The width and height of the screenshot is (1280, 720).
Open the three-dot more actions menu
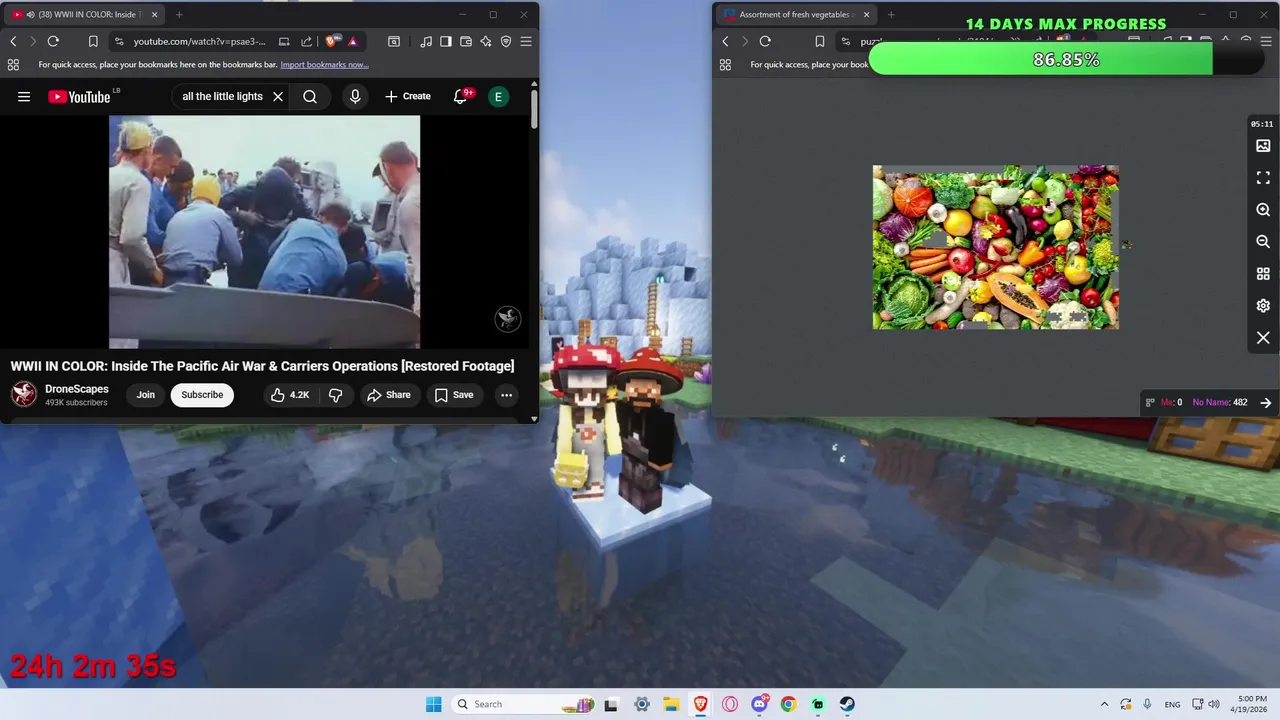[x=507, y=395]
